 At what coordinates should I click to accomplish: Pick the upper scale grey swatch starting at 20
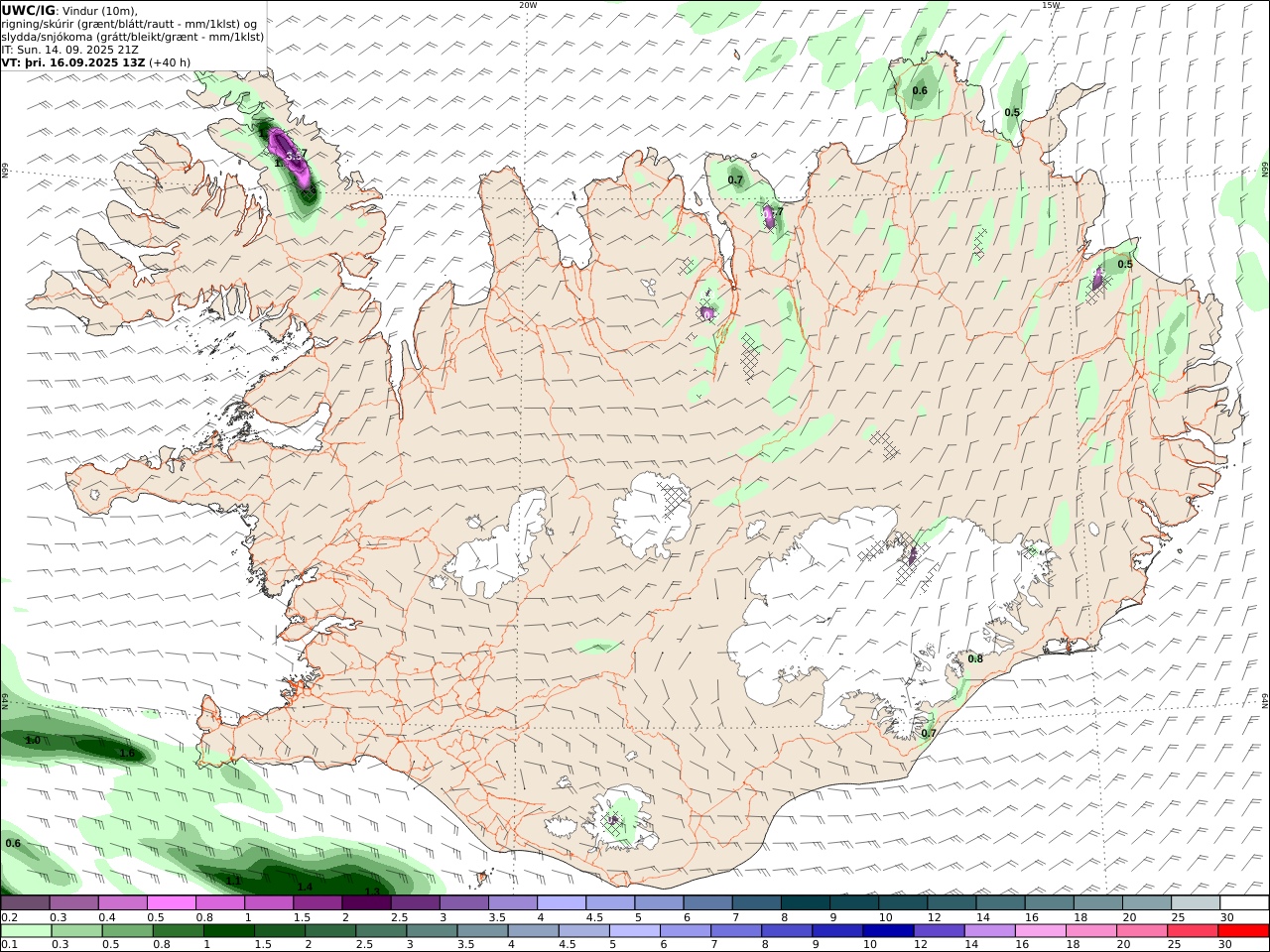[x=1147, y=902]
